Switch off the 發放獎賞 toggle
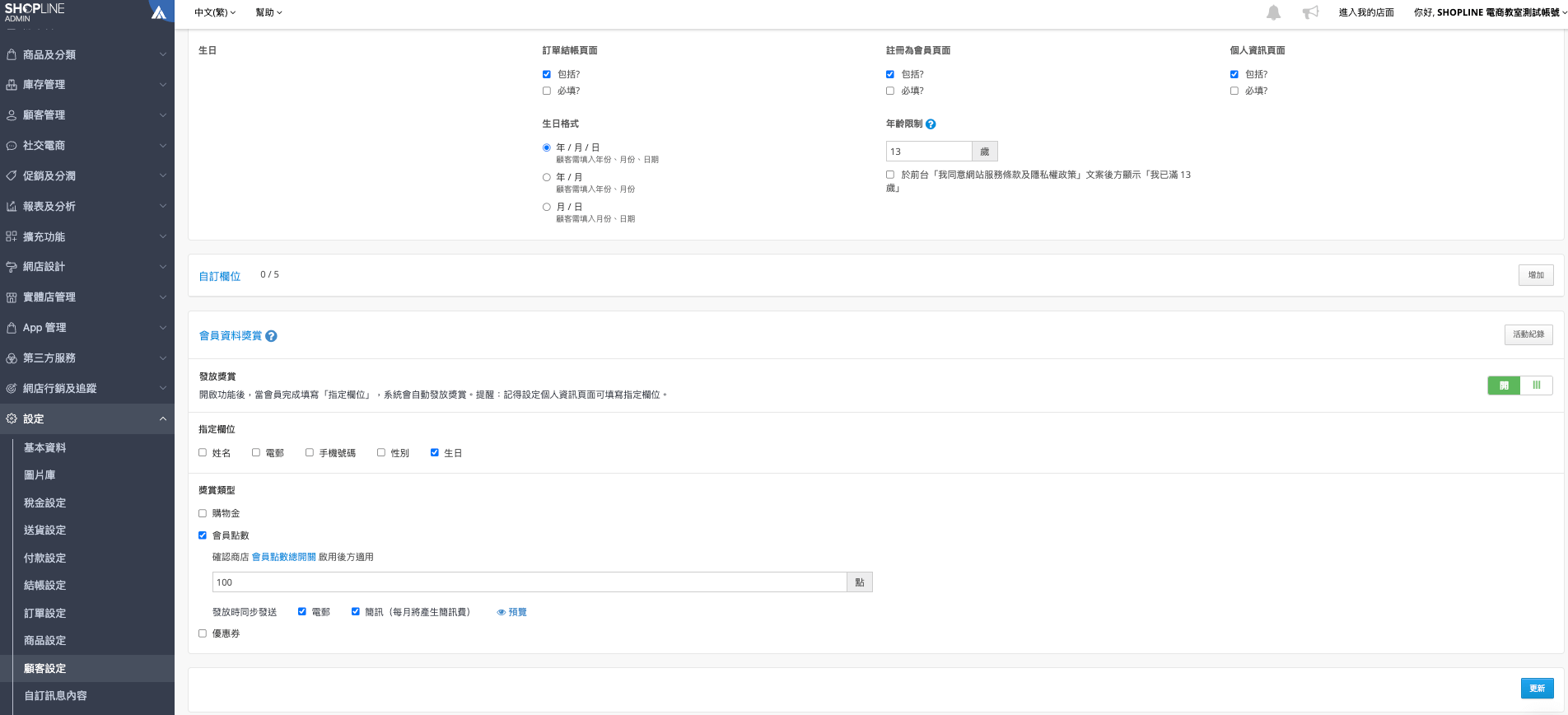Viewport: 1568px width, 715px height. point(1520,386)
